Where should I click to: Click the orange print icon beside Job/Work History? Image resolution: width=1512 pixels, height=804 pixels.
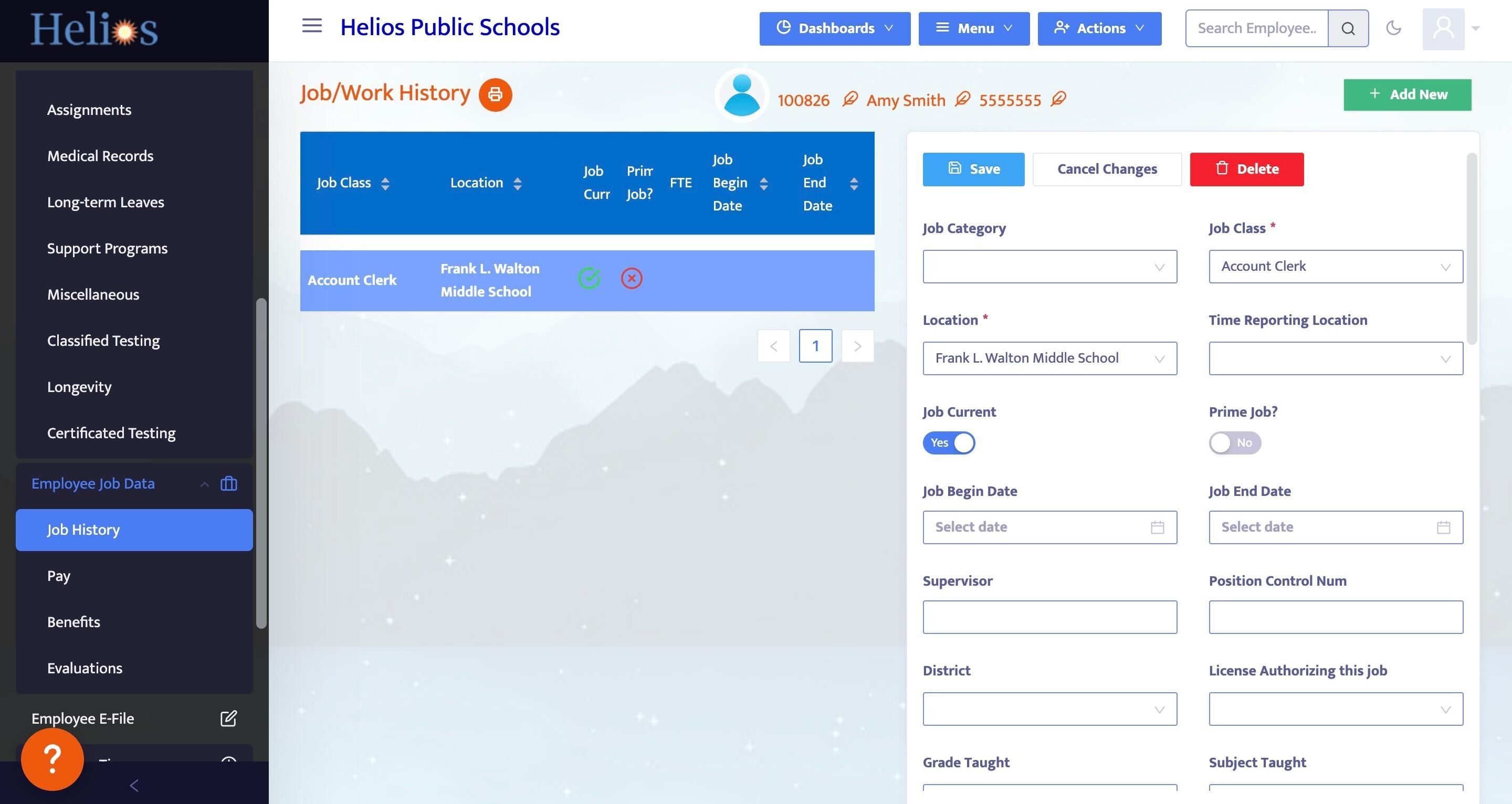[495, 94]
